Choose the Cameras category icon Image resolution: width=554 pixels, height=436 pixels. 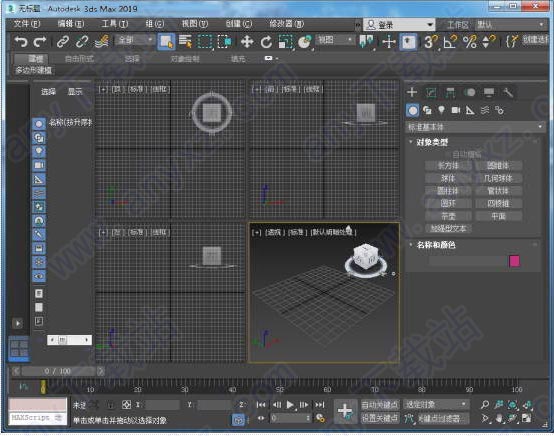point(456,110)
